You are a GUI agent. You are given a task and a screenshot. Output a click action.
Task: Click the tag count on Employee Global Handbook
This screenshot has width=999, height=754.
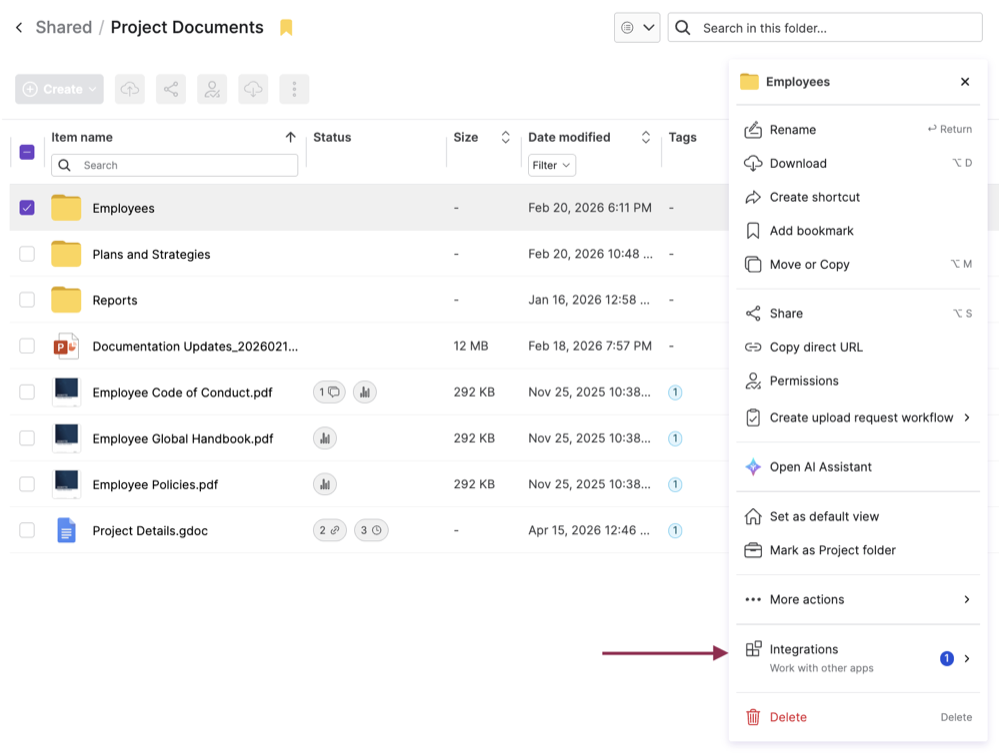pos(675,439)
